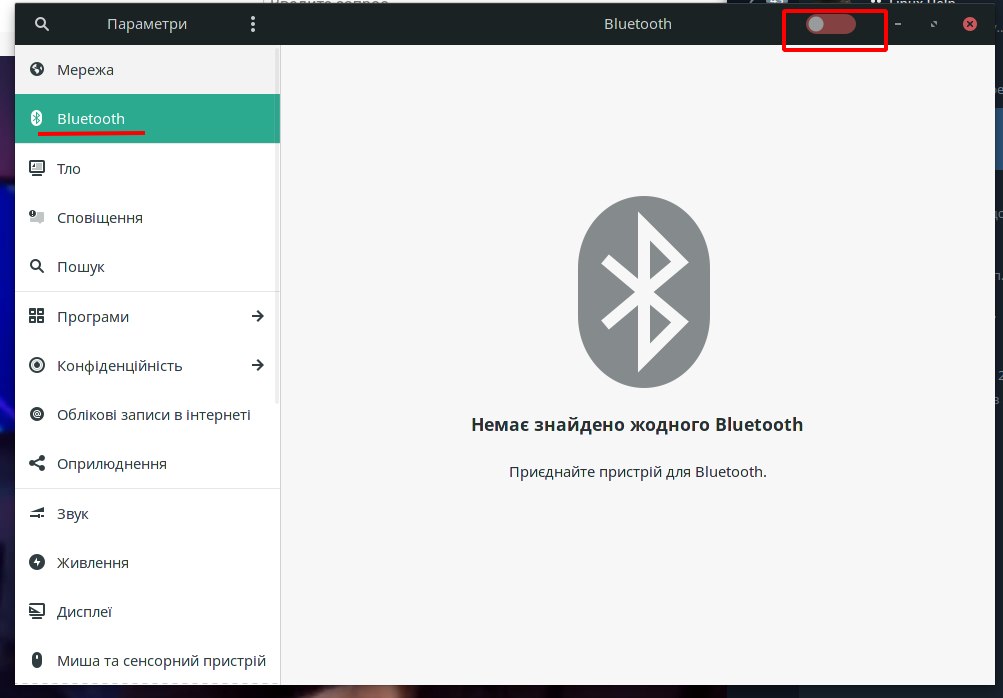Click the monitor icon beside Тло
This screenshot has width=1003, height=698.
point(37,168)
